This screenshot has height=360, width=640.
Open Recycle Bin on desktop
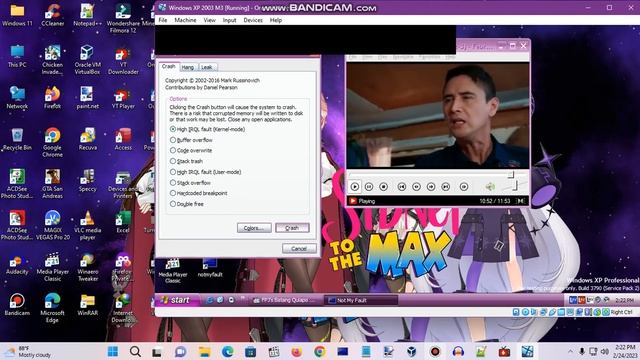coord(17,139)
